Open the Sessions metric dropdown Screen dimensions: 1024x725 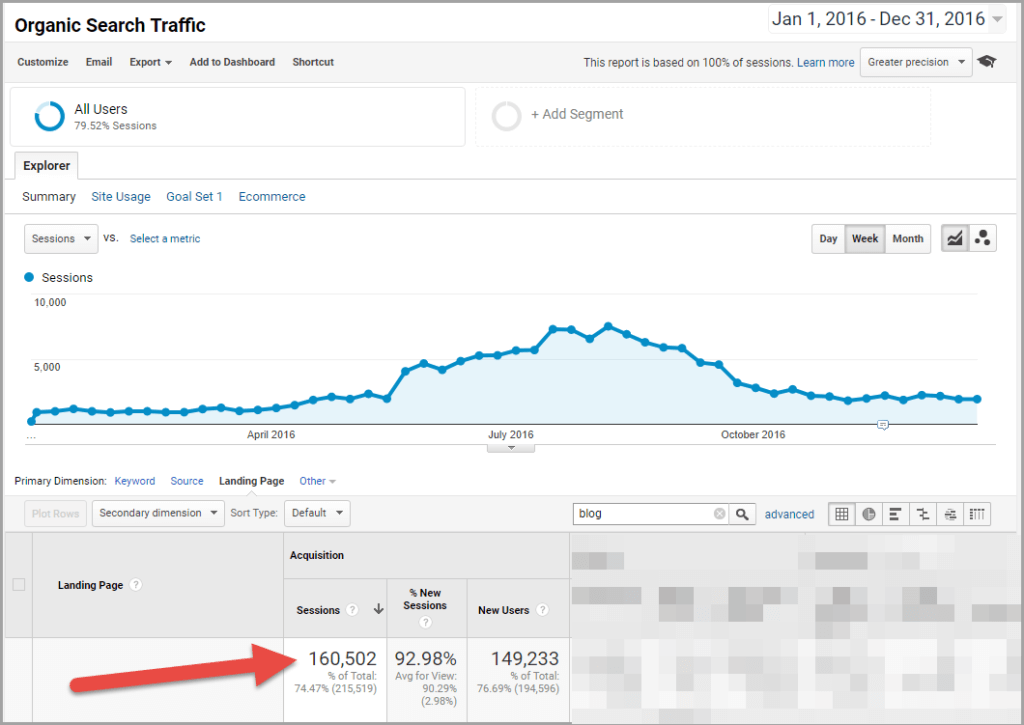(61, 239)
